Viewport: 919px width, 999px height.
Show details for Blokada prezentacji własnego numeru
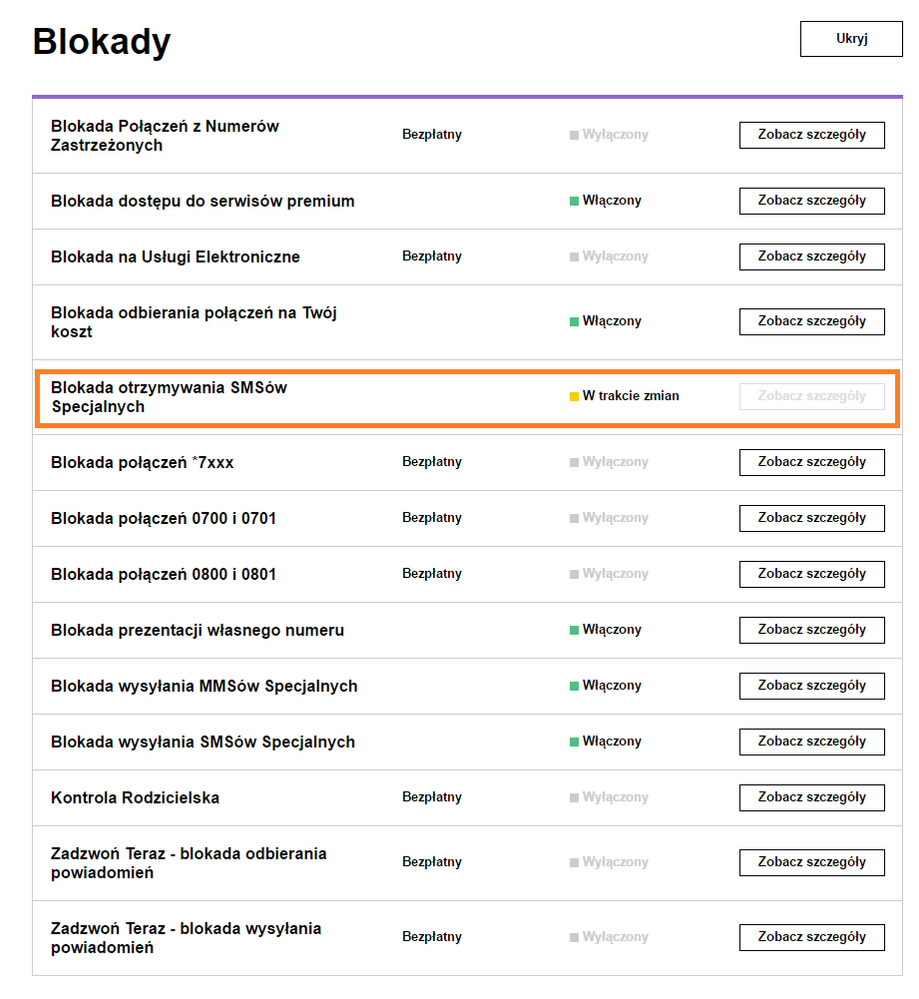811,630
